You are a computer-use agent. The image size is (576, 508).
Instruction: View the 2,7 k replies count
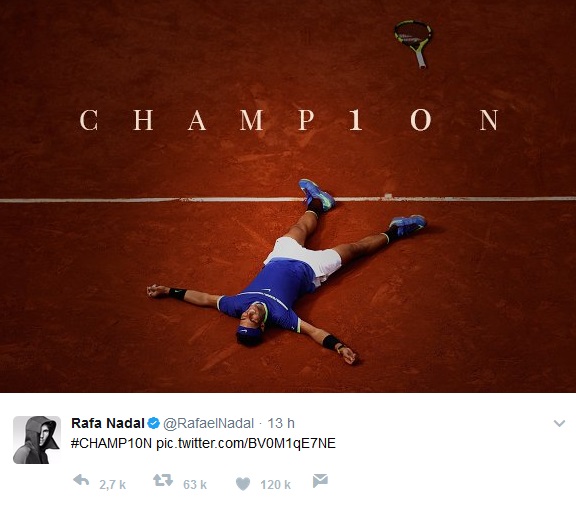[x=112, y=485]
